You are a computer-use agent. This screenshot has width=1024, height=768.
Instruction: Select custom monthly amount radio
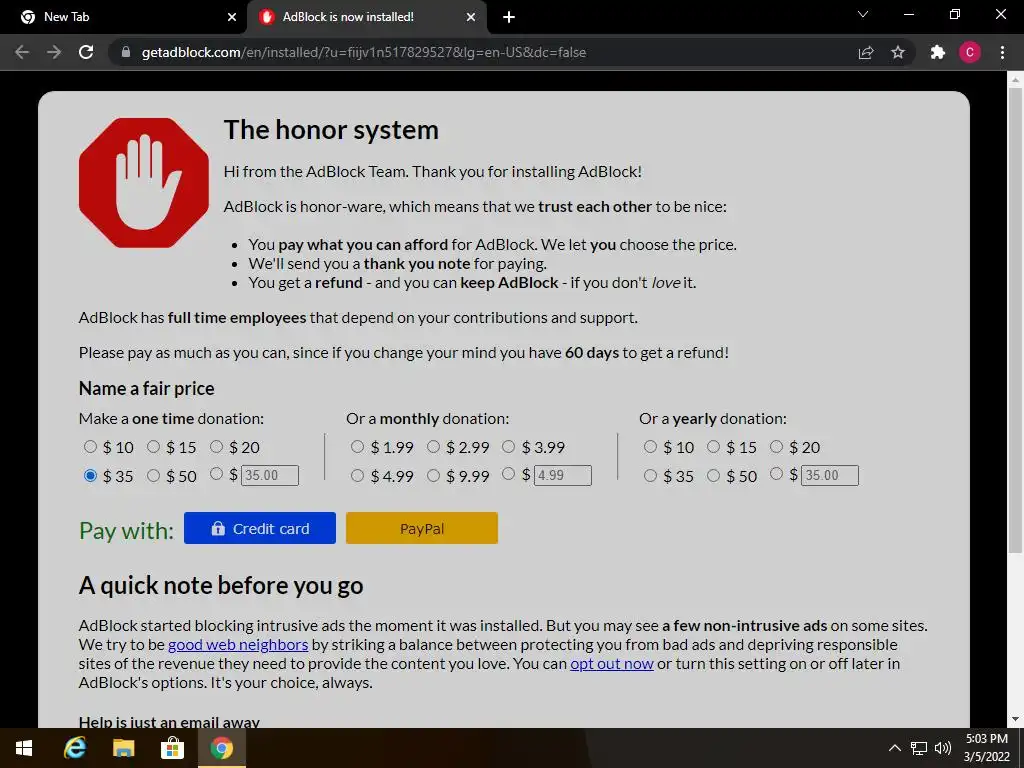click(509, 474)
